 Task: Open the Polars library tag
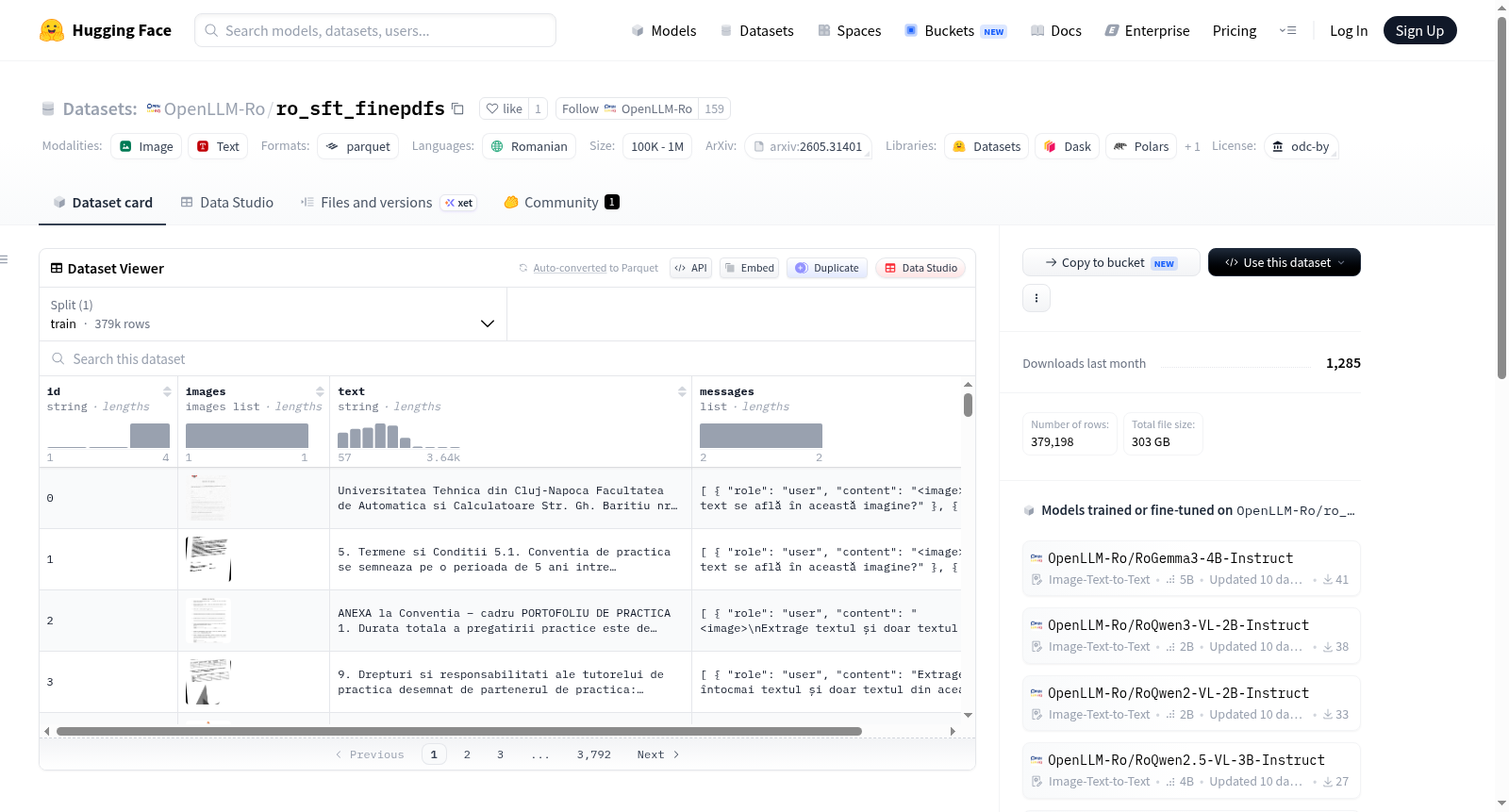point(1141,146)
